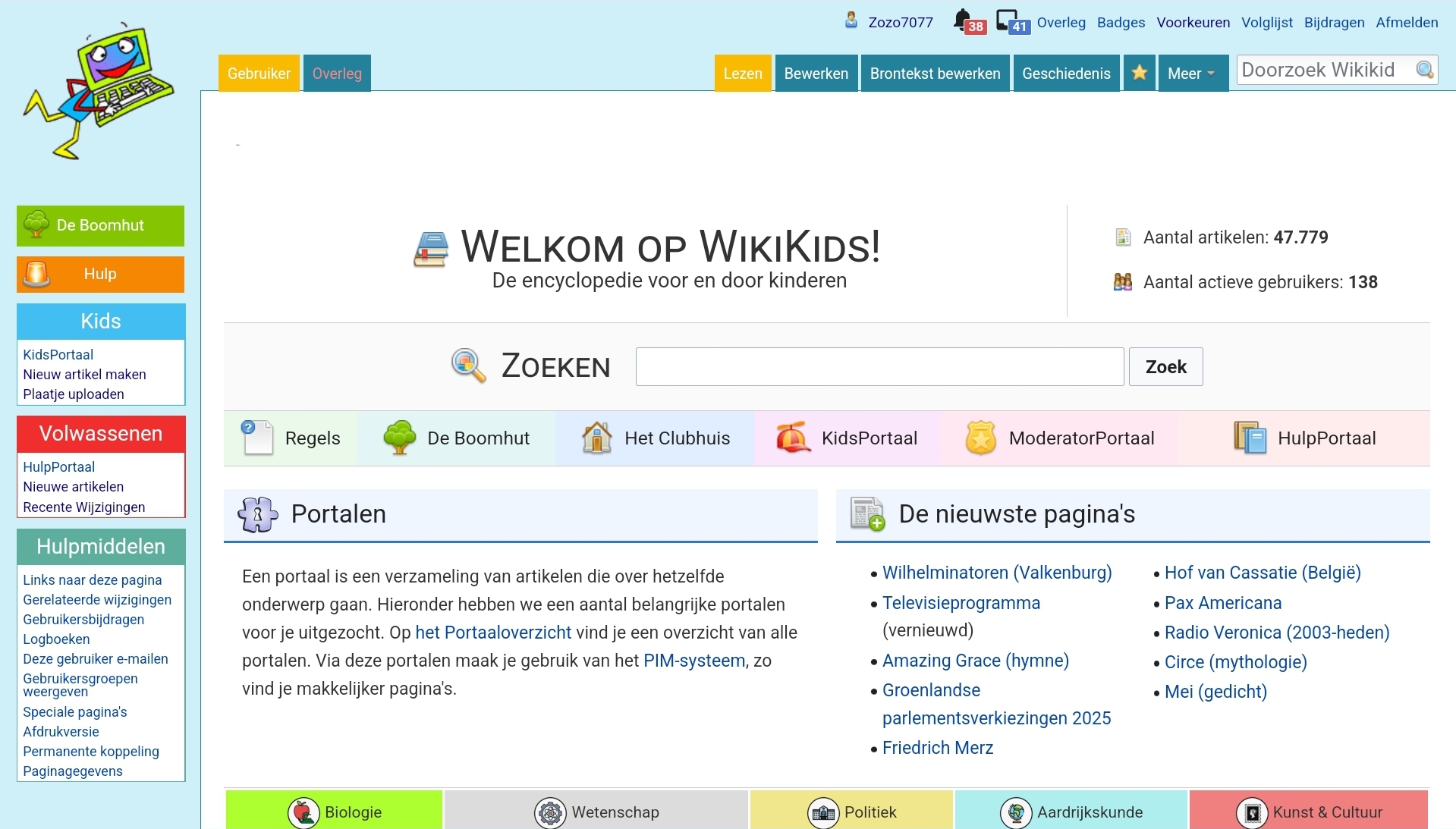Open the Afdrukversie sidebar link
The image size is (1456, 829).
click(x=61, y=731)
